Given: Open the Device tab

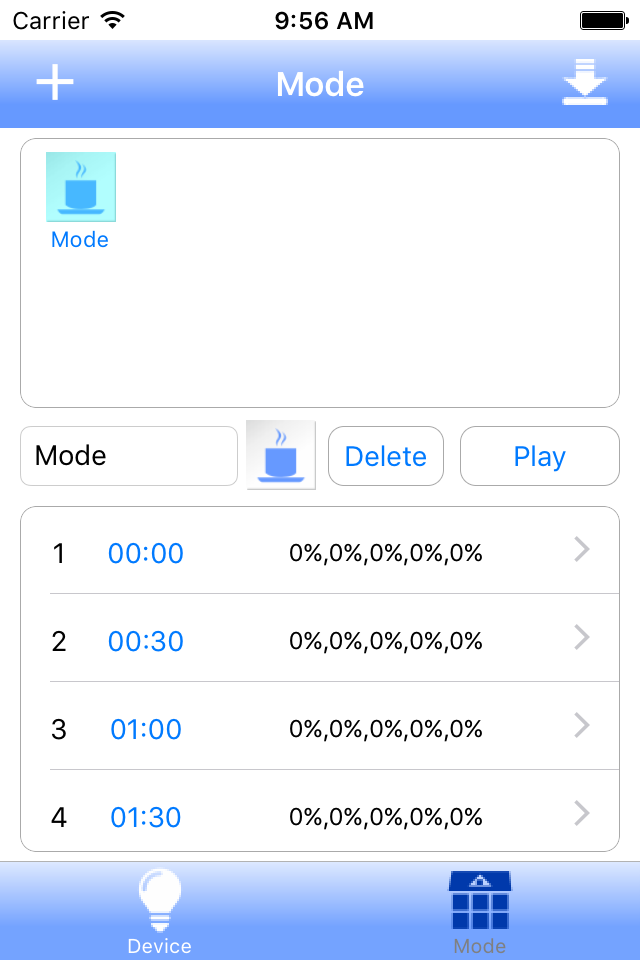Looking at the screenshot, I should coord(160,911).
